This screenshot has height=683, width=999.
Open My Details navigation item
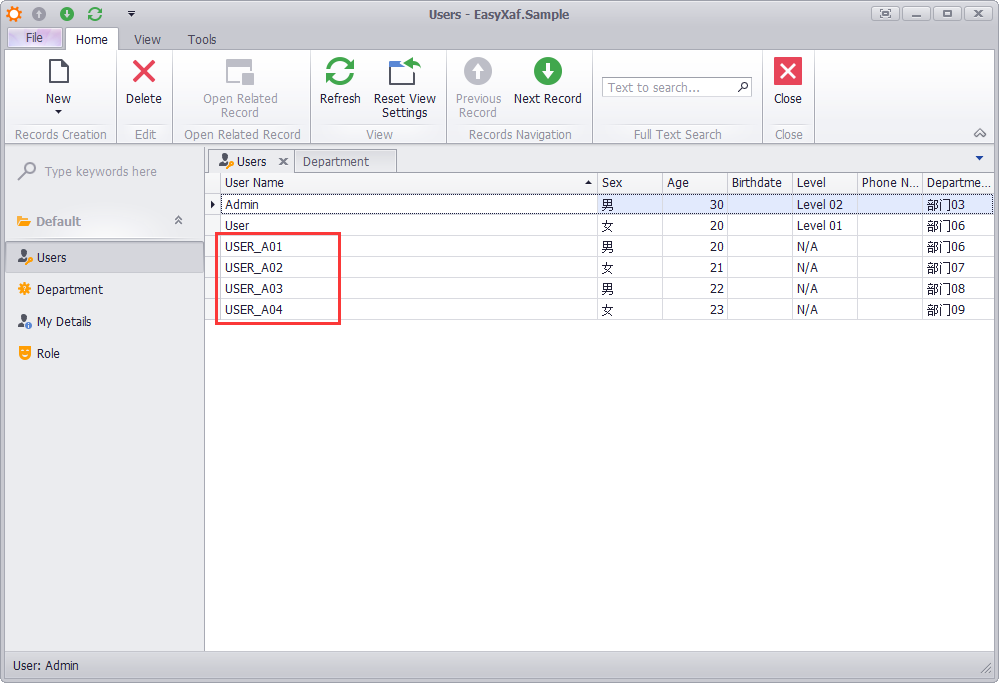point(63,322)
